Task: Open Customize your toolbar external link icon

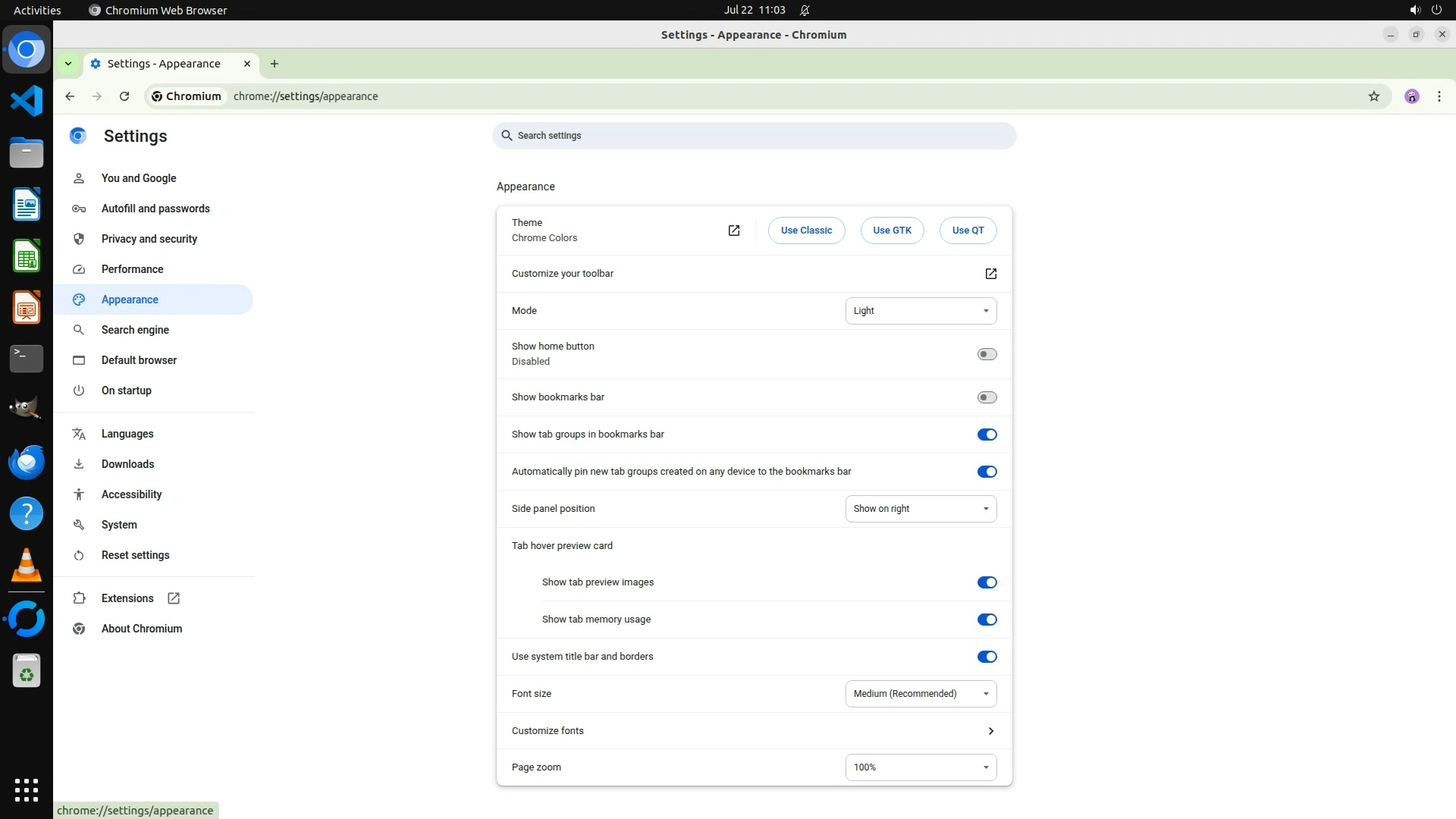Action: point(990,274)
